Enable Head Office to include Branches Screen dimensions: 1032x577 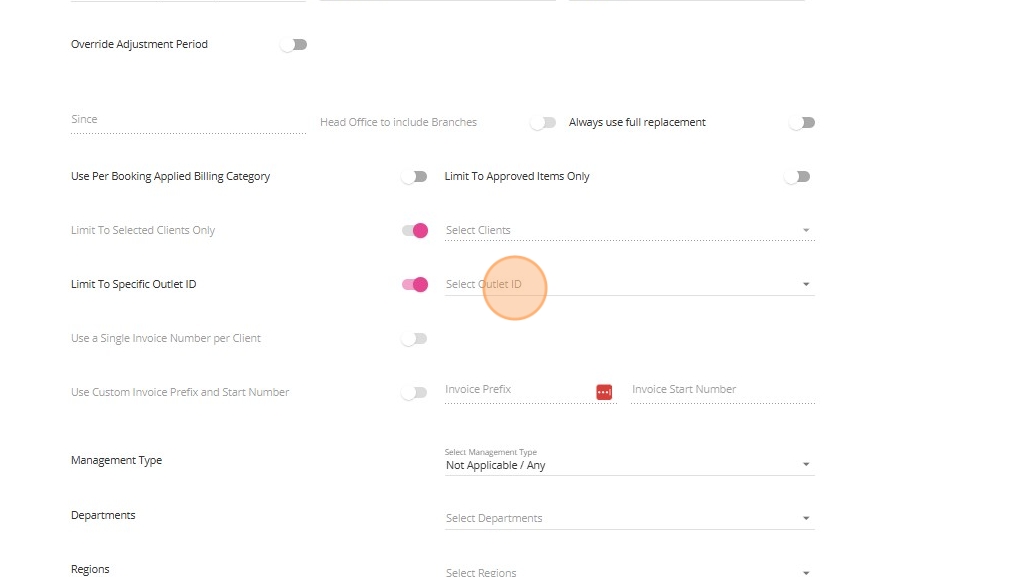(543, 122)
